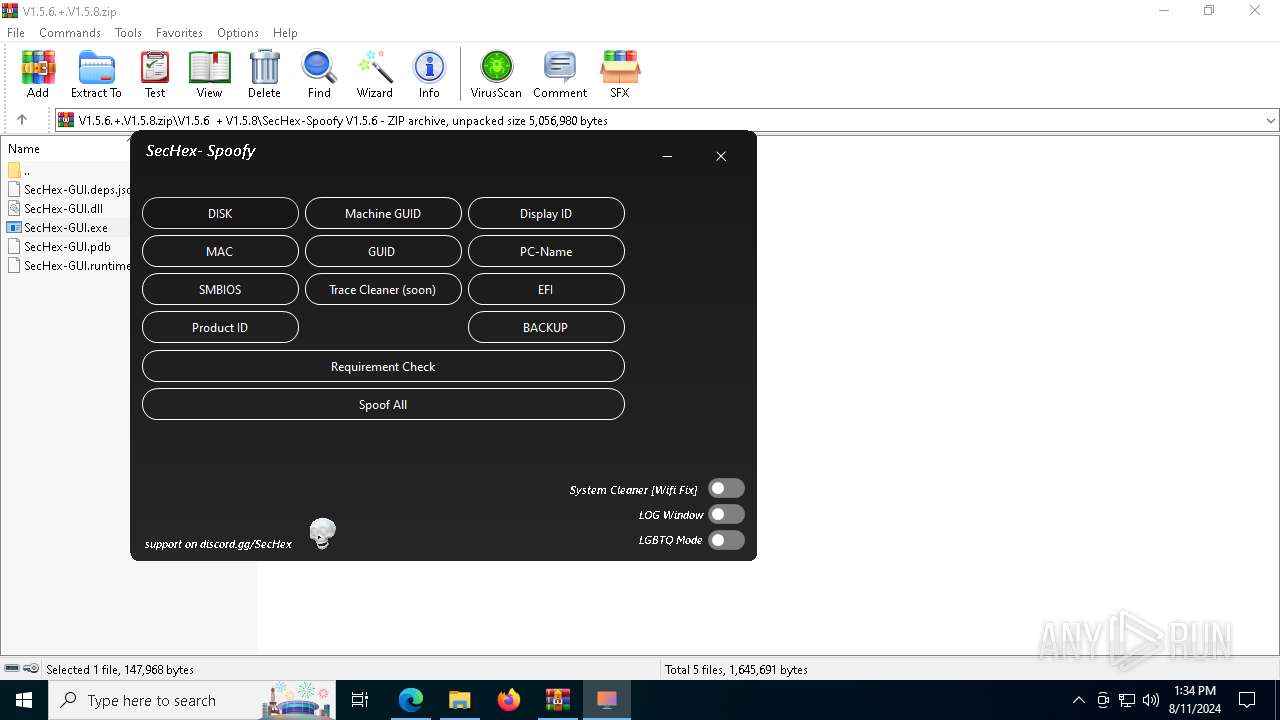1280x720 pixels.
Task: Click the Type here to search box
Action: [192, 700]
